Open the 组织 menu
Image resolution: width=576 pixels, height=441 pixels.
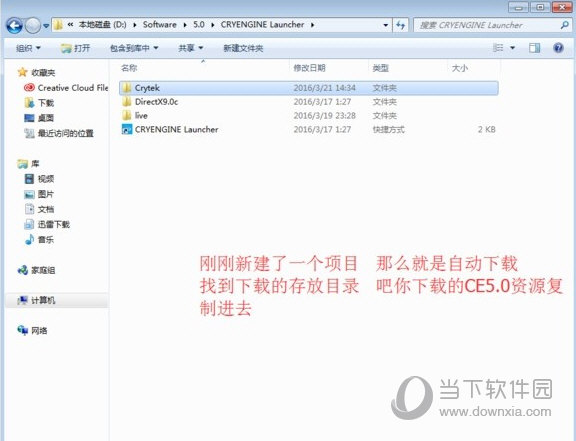28,48
